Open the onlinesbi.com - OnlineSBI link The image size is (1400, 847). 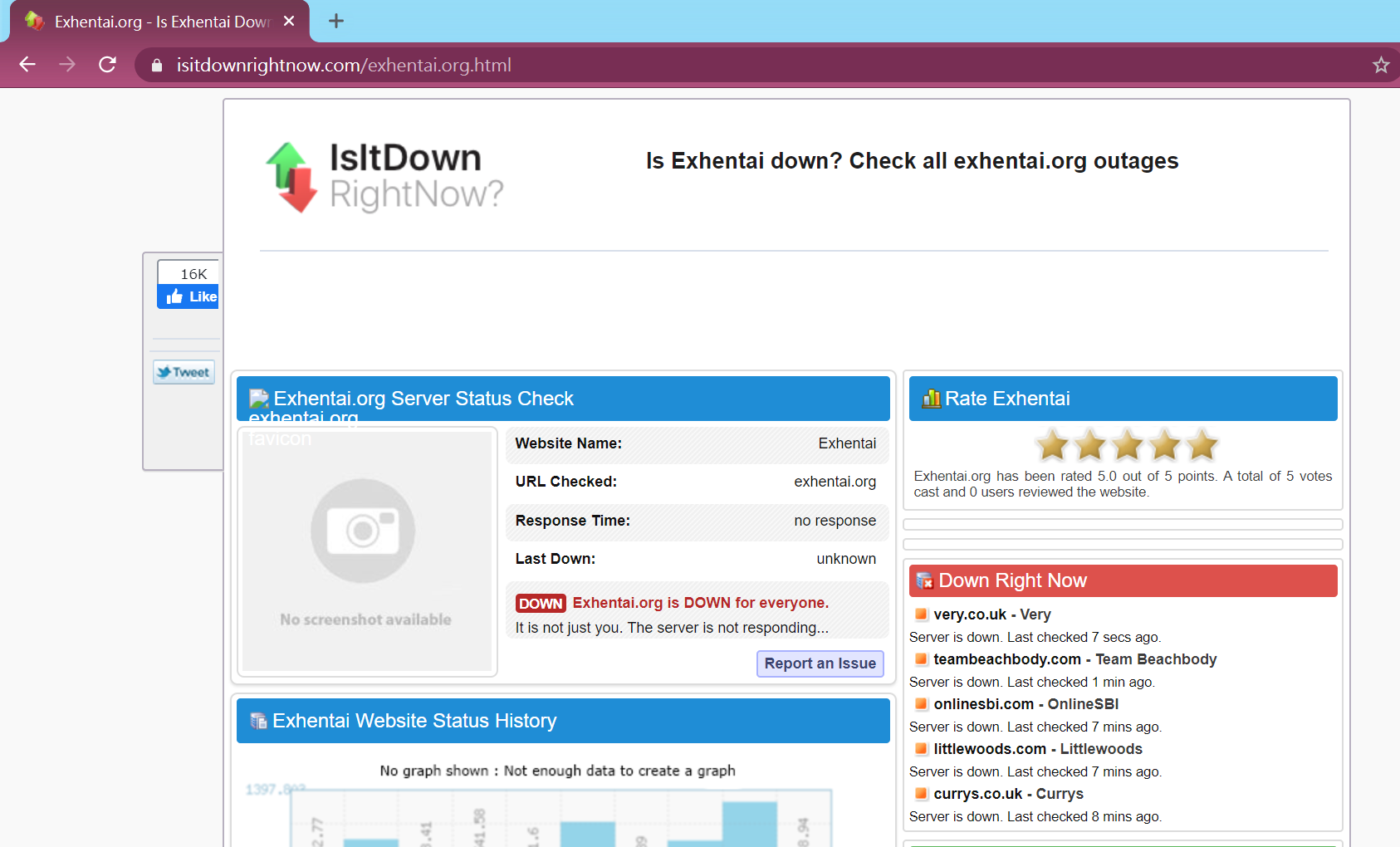pyautogui.click(x=1026, y=704)
